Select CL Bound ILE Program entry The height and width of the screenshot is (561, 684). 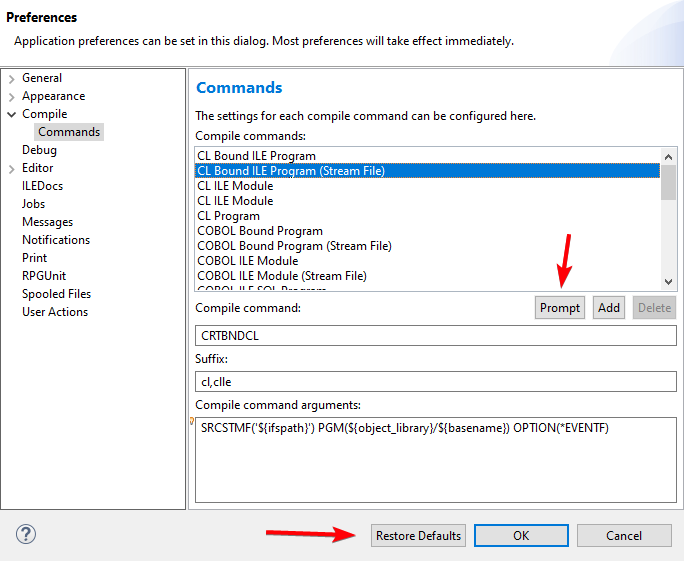point(256,156)
